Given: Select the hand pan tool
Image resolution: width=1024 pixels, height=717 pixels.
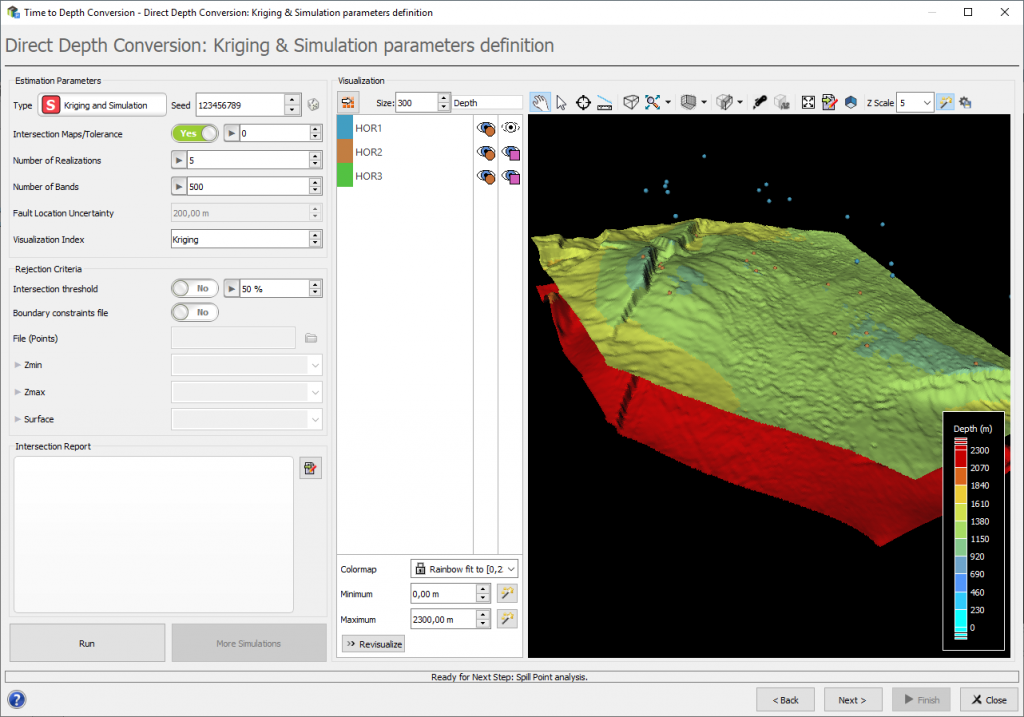Looking at the screenshot, I should (540, 102).
